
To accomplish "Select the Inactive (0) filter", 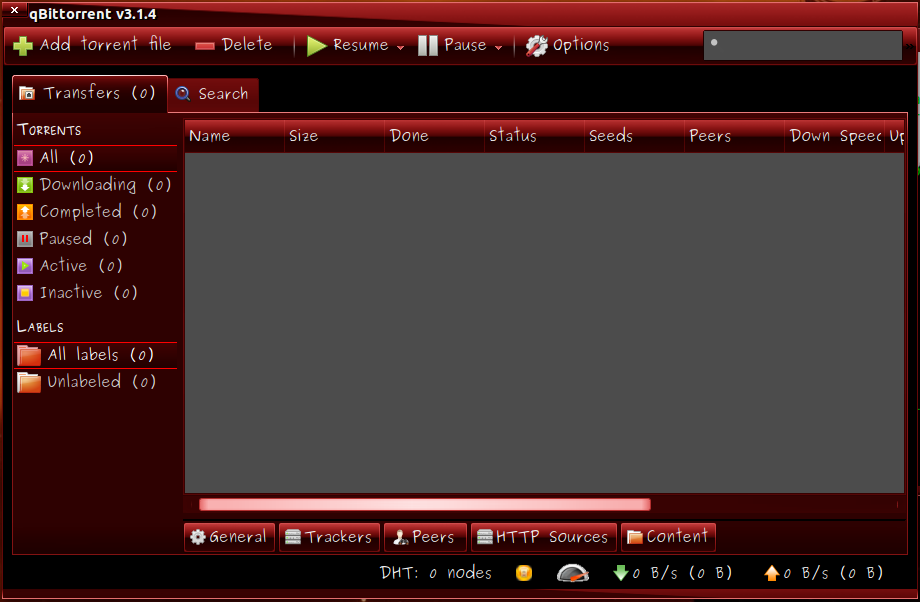I will pyautogui.click(x=95, y=293).
